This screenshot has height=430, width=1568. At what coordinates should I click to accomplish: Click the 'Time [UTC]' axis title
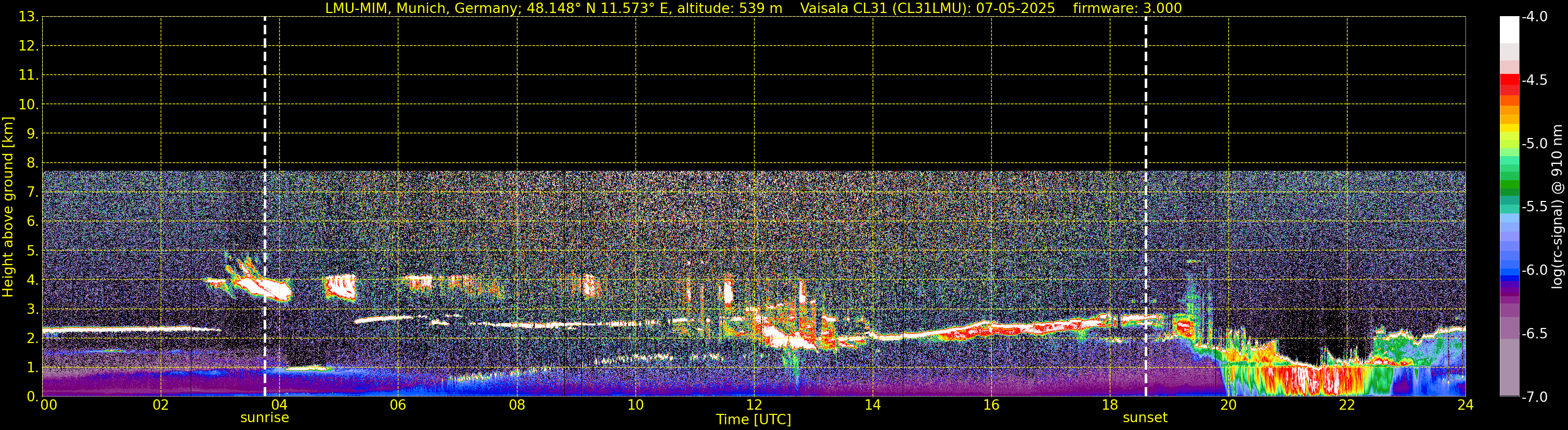click(754, 420)
